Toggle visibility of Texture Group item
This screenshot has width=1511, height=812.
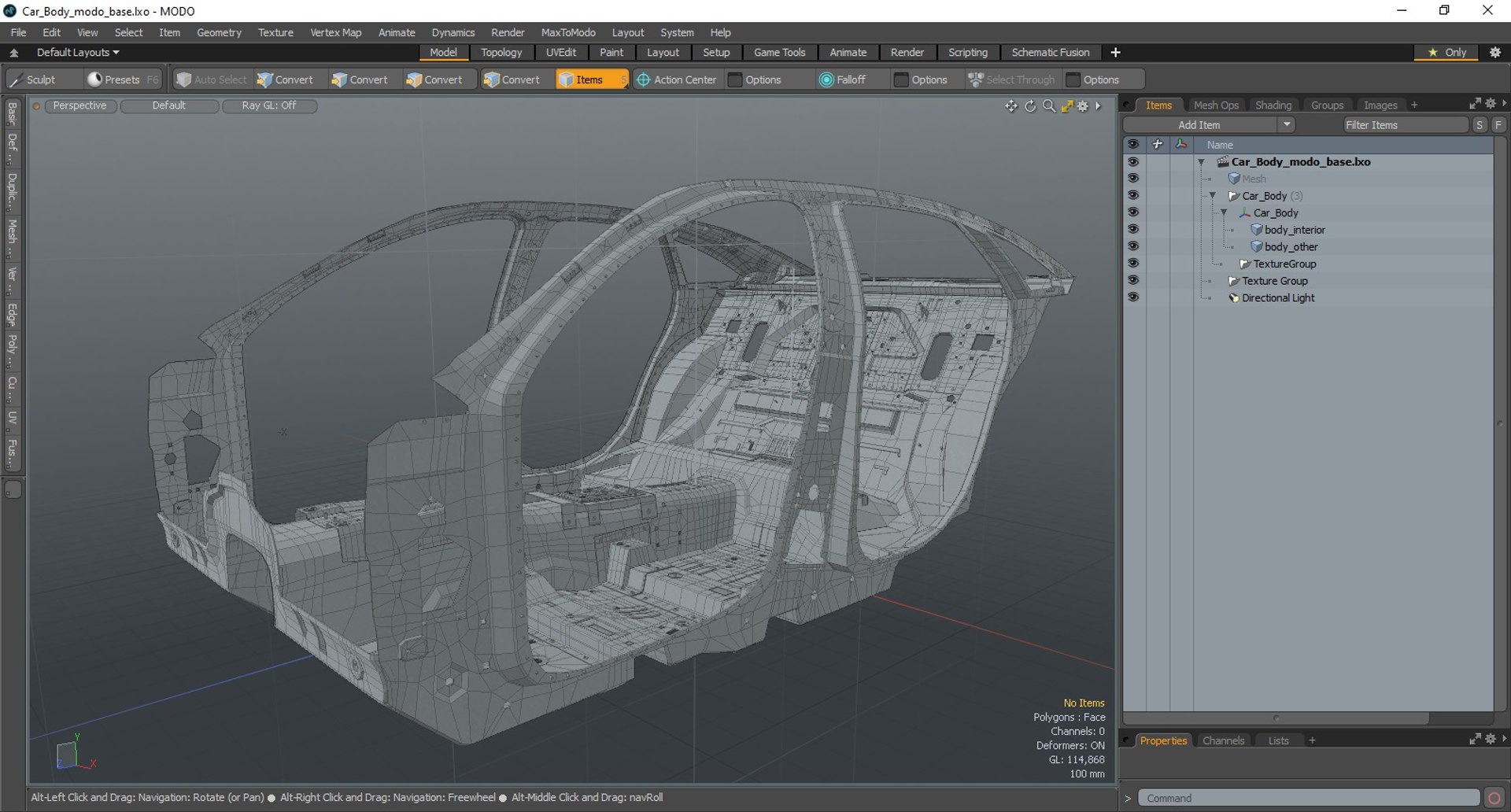tap(1133, 280)
